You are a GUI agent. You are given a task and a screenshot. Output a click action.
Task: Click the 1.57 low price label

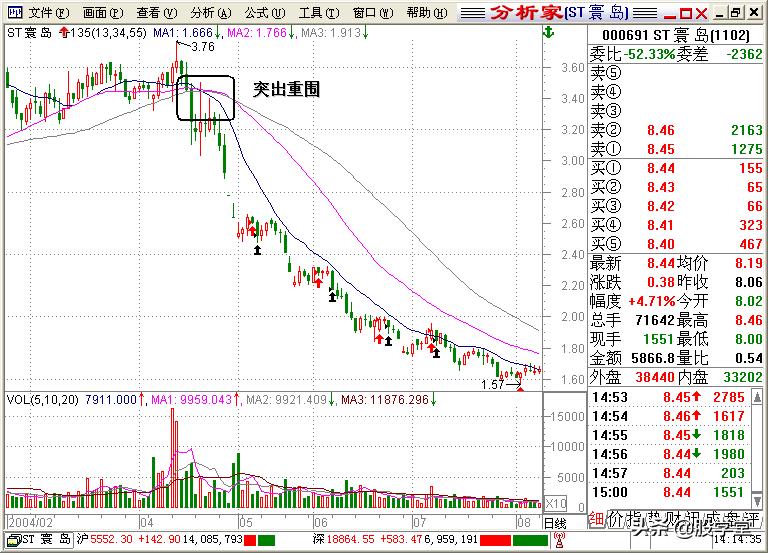tap(492, 385)
